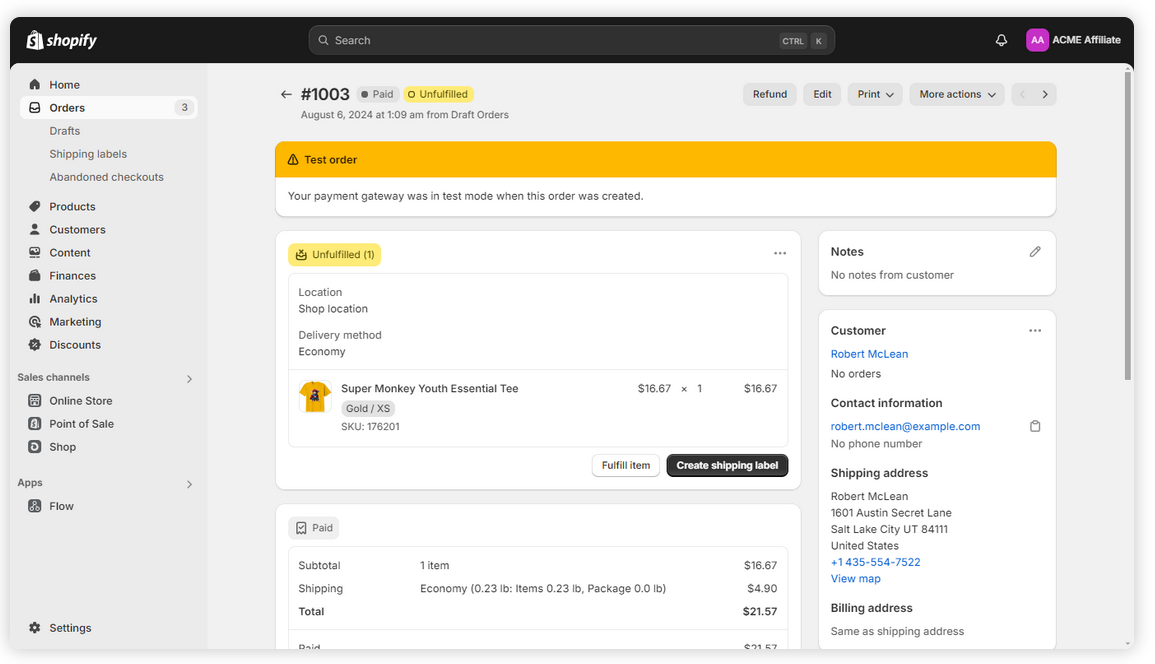Open the Unfulfilled card three-dot menu
The height and width of the screenshot is (664, 1155).
tap(780, 254)
